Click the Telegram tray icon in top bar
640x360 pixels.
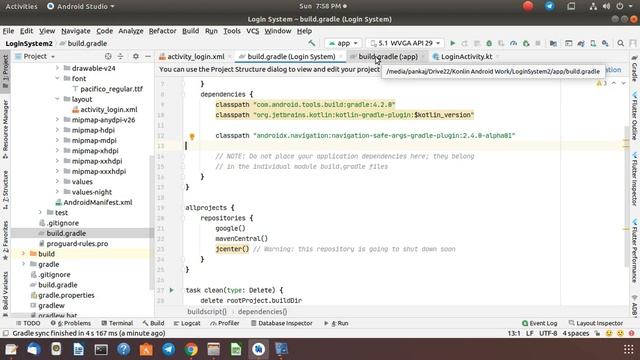tap(549, 6)
